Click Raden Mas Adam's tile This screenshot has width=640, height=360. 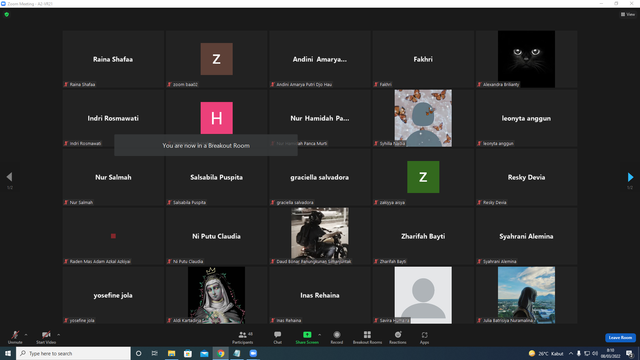(113, 236)
